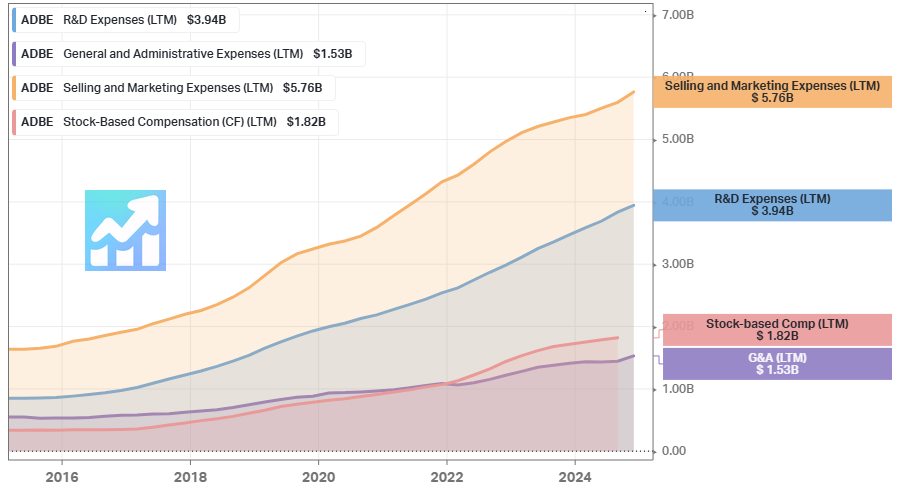Click the orange Selling and Marketing $5.76B value tag

(772, 92)
